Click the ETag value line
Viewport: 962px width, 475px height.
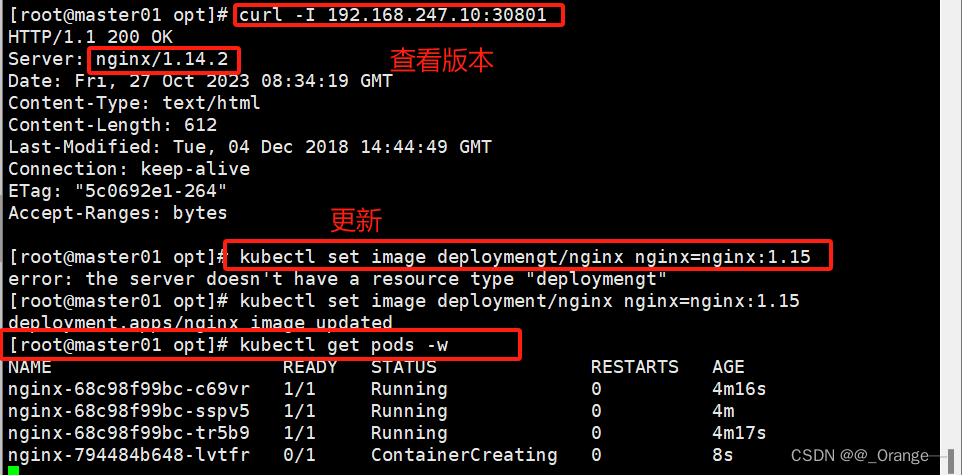(x=117, y=191)
